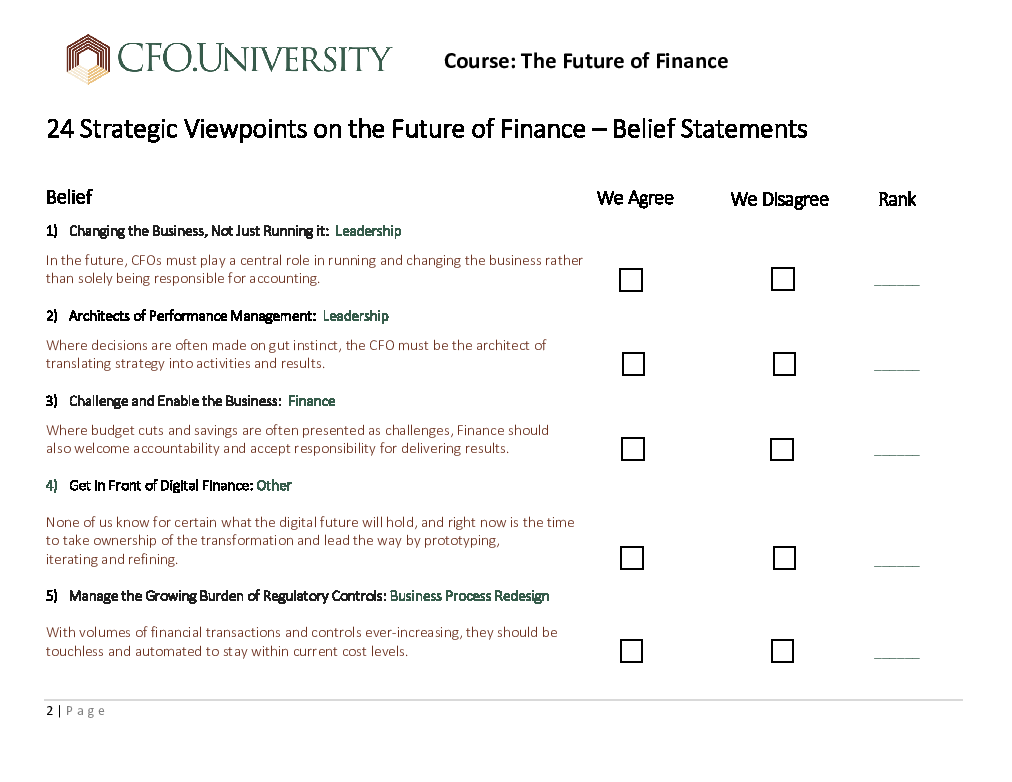Image resolution: width=1012 pixels, height=782 pixels.
Task: Check We Disagree for belief 1
Action: click(x=782, y=279)
